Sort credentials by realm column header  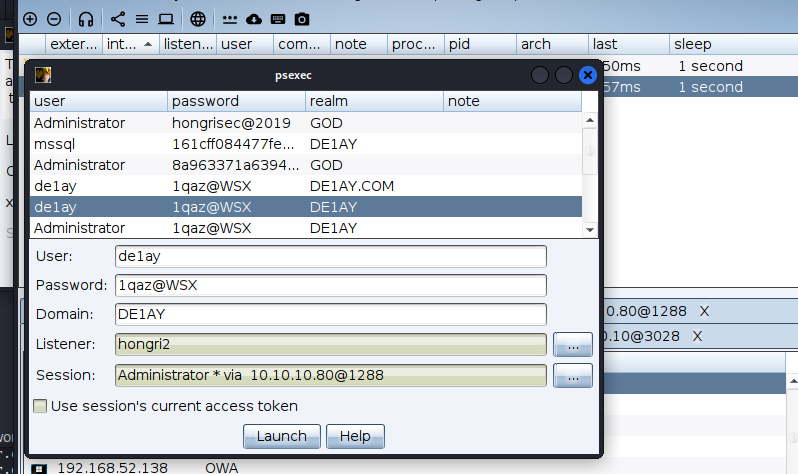375,101
